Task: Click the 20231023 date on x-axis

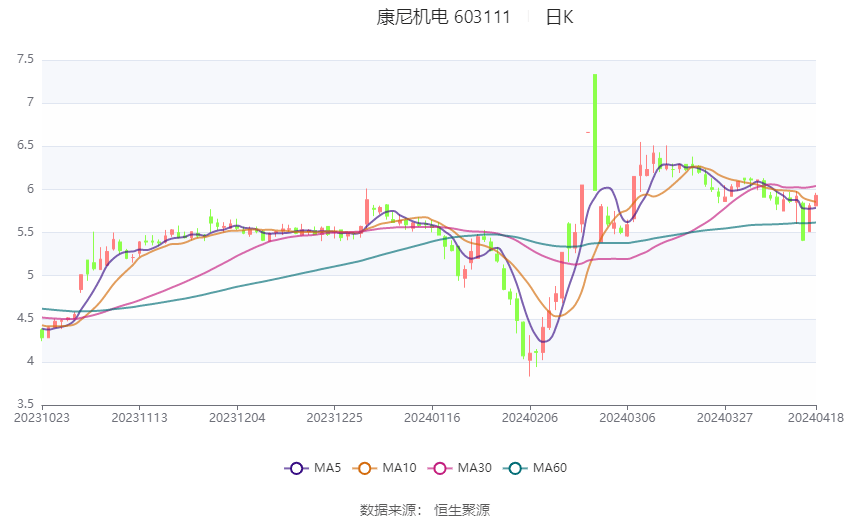Action: pos(42,417)
